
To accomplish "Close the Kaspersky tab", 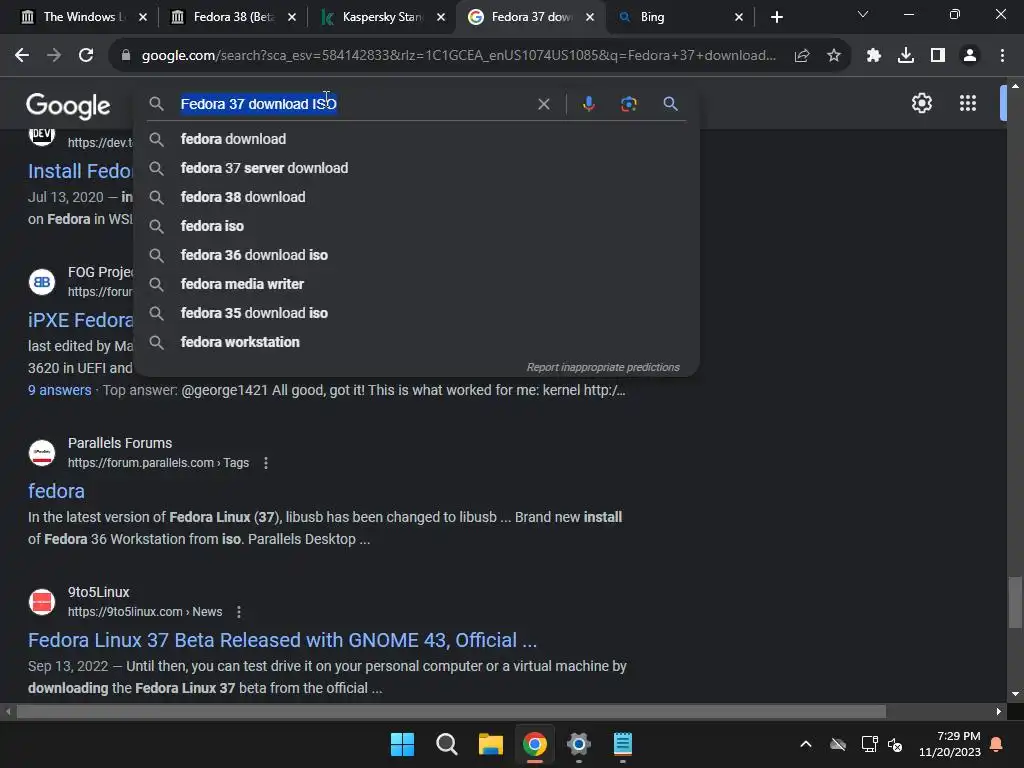I will tap(441, 17).
